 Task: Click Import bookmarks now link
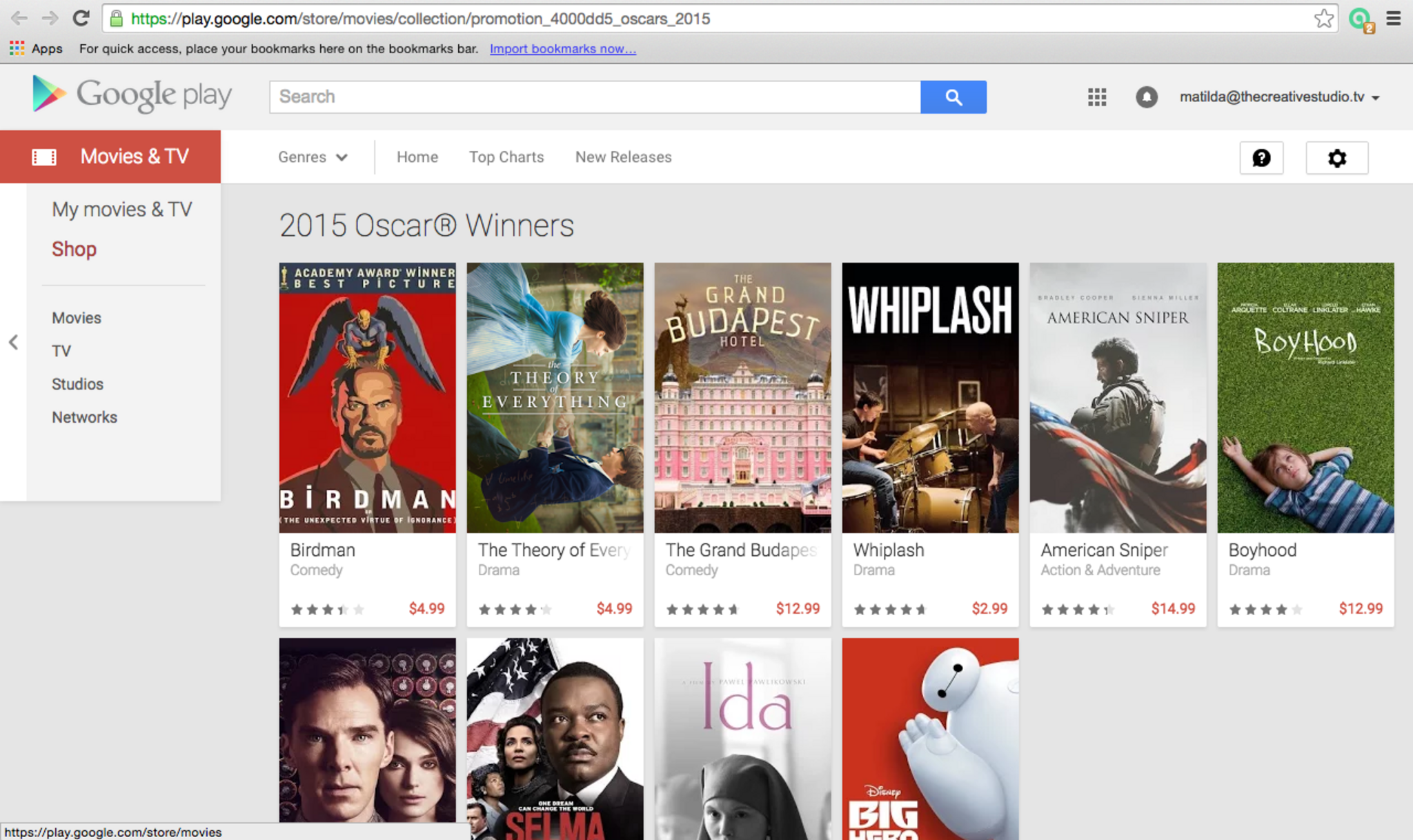click(562, 48)
